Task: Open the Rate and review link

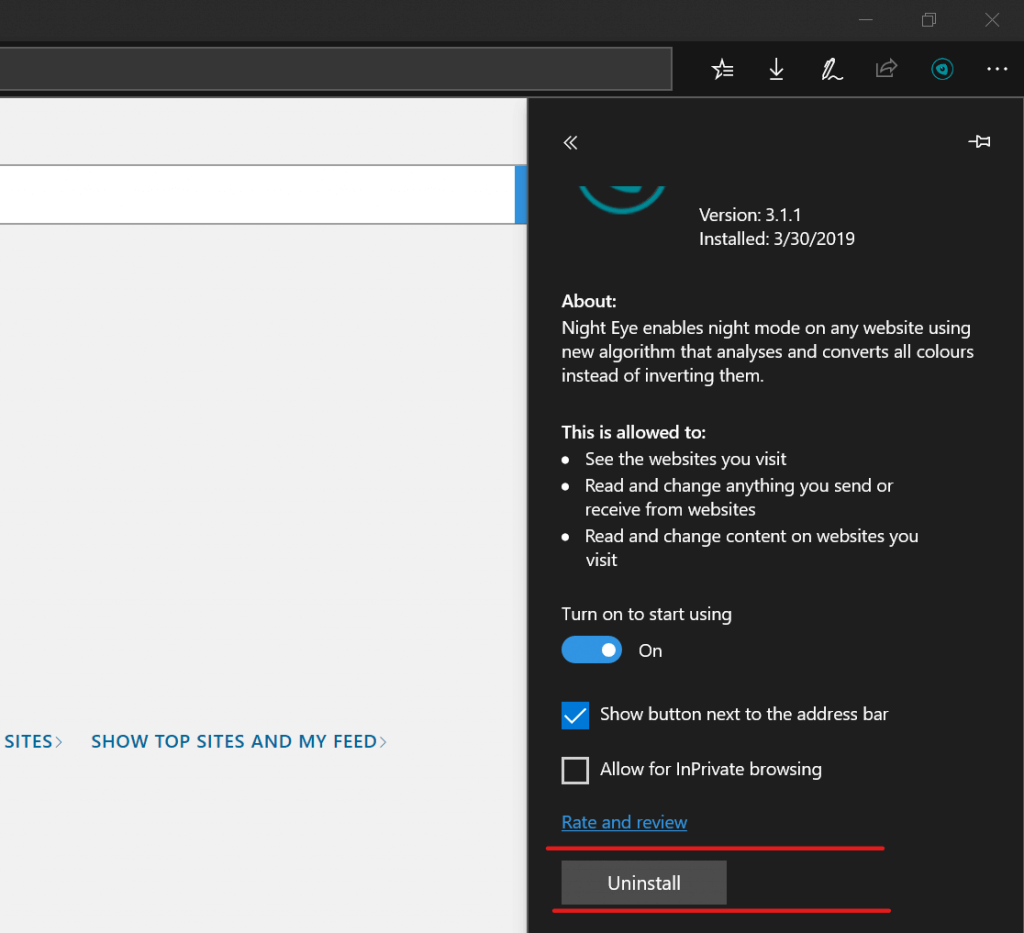Action: tap(624, 822)
